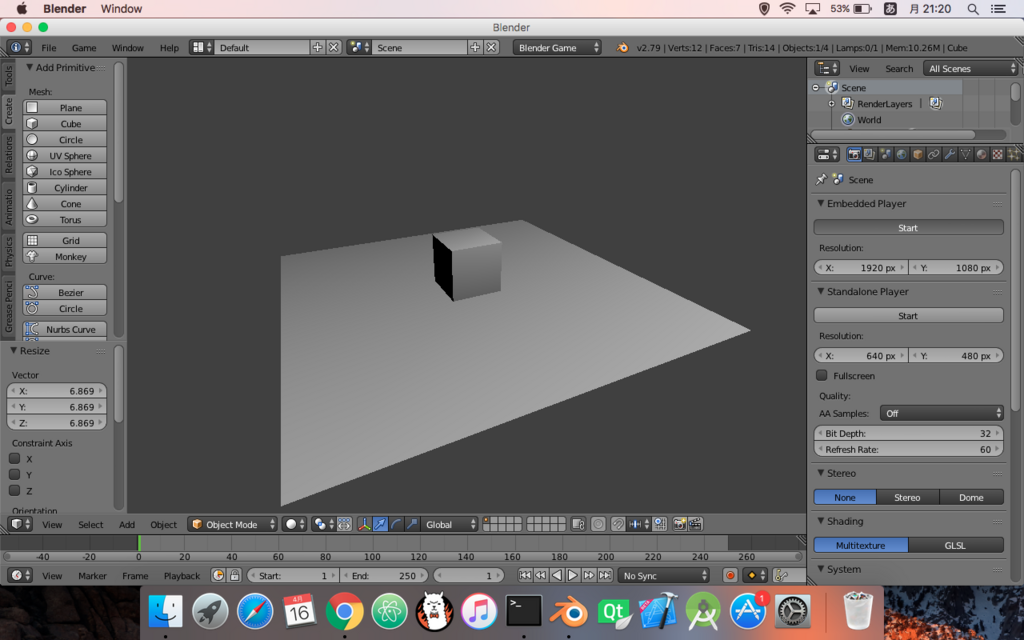The image size is (1024, 640).
Task: Play the animation in reverse
Action: 556,575
